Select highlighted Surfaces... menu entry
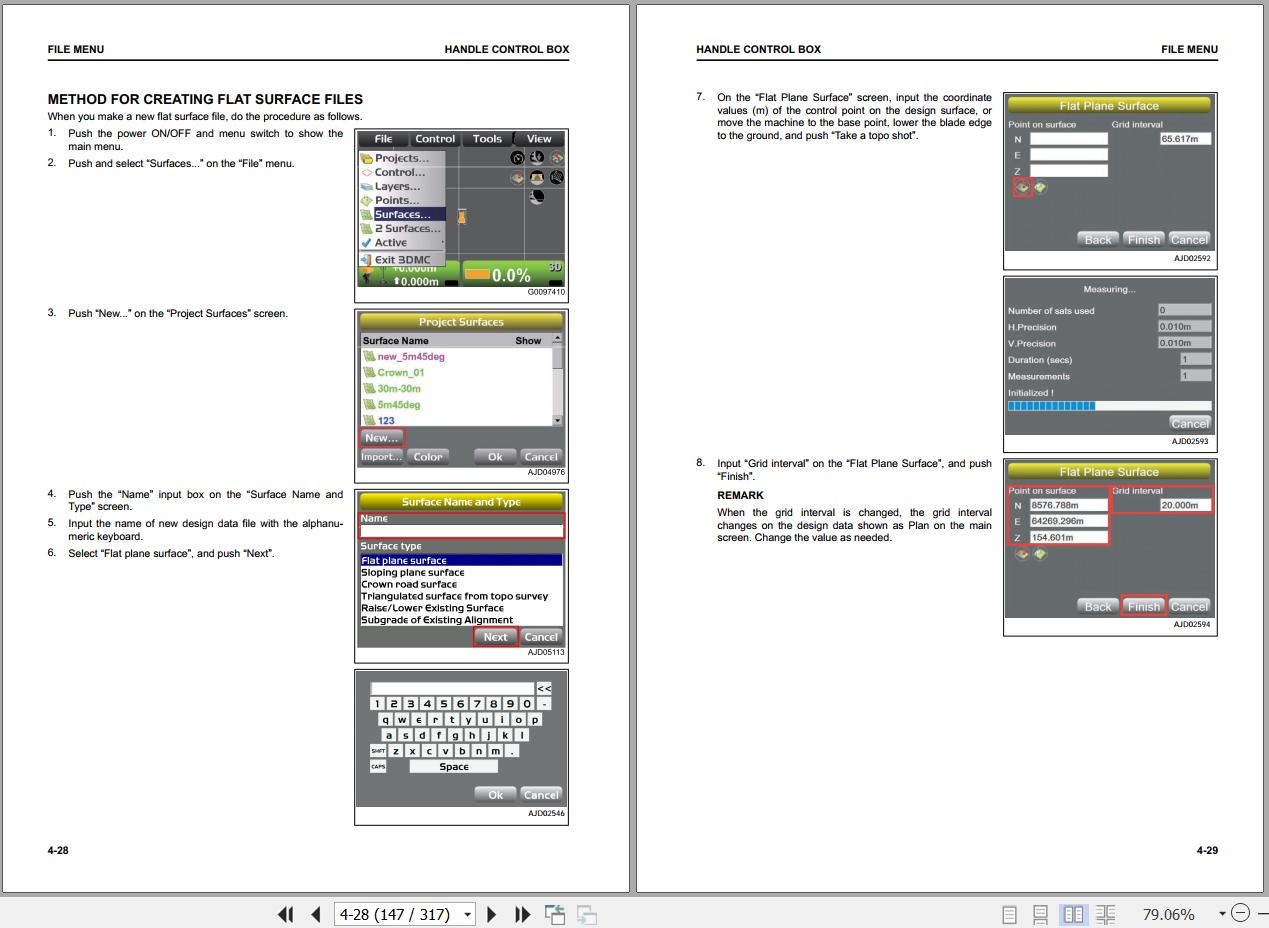The image size is (1269, 928). [x=402, y=214]
